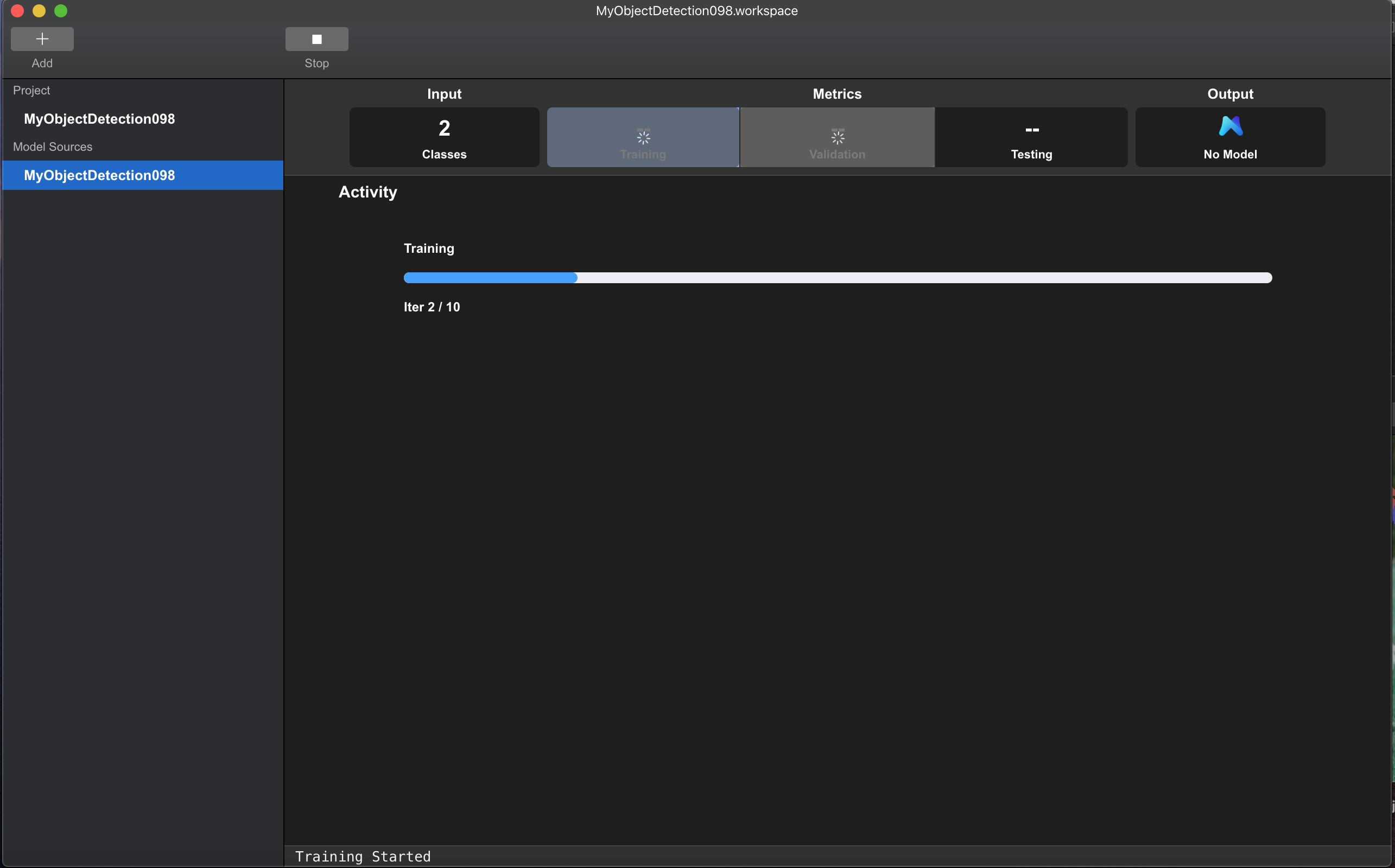
Task: Select MyObjectDetection098 under Model Sources
Action: (x=99, y=175)
